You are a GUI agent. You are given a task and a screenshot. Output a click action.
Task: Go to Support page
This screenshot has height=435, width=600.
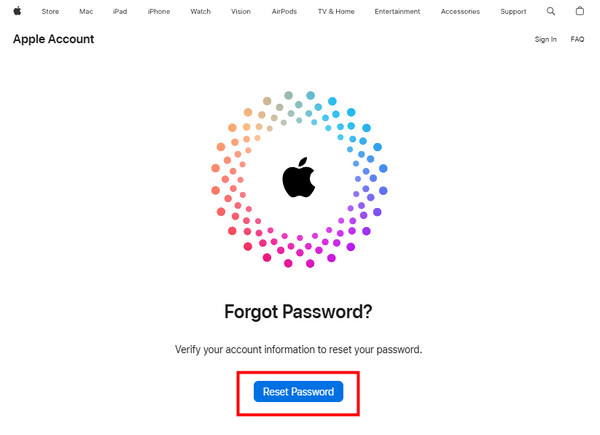coord(513,12)
